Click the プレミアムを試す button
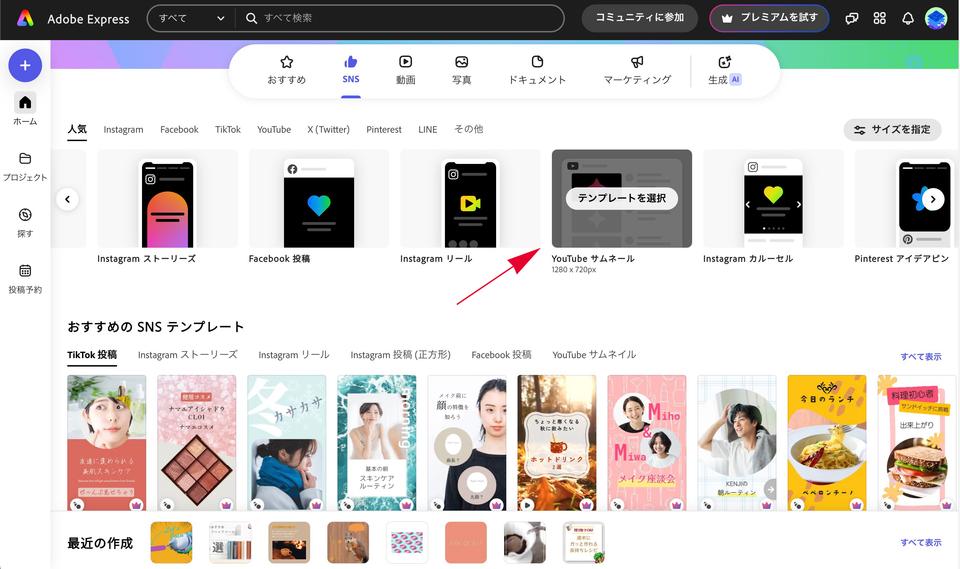 point(770,18)
